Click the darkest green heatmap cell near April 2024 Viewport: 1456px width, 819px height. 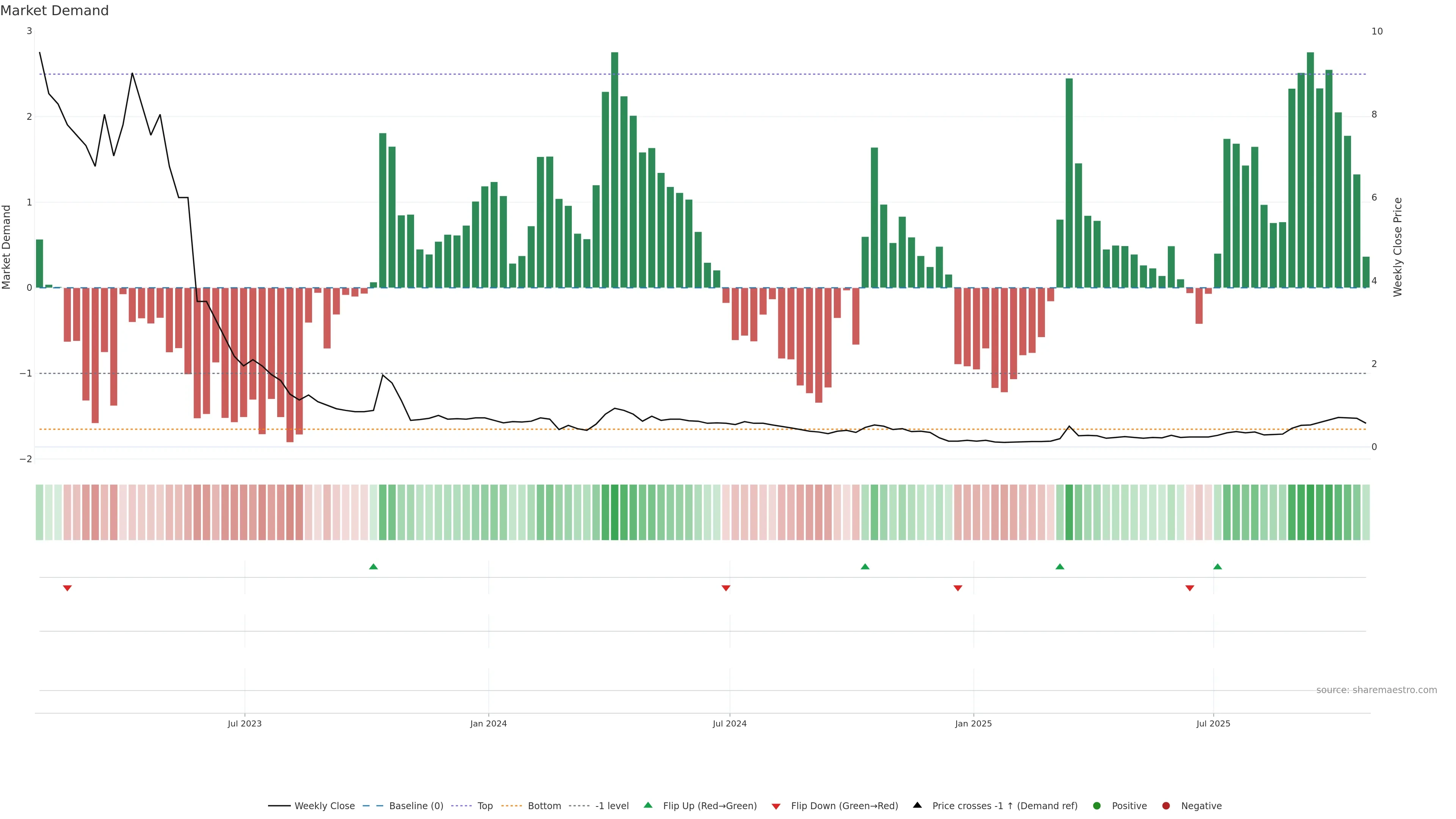coord(614,512)
